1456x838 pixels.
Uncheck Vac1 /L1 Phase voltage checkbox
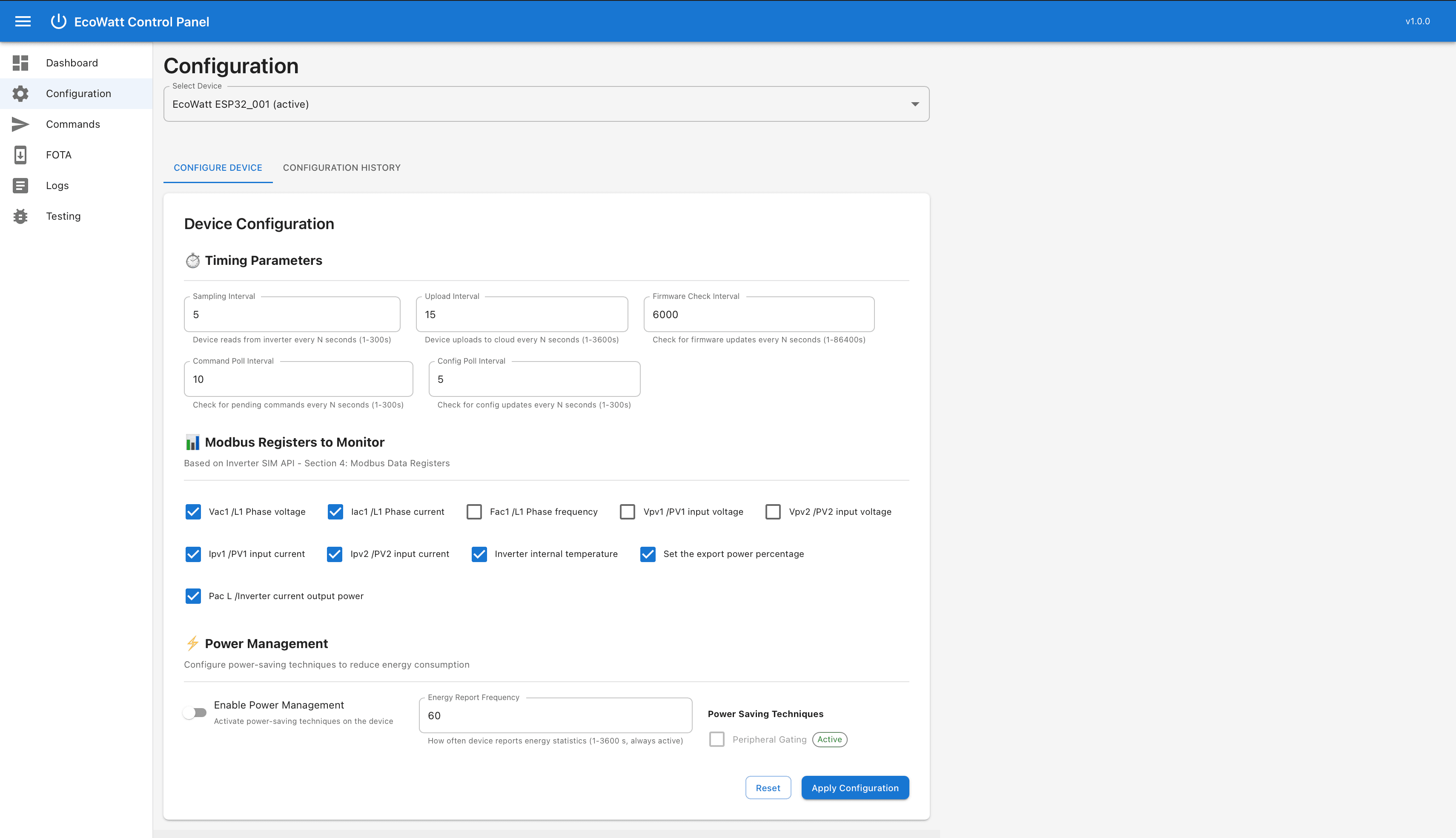coord(193,512)
